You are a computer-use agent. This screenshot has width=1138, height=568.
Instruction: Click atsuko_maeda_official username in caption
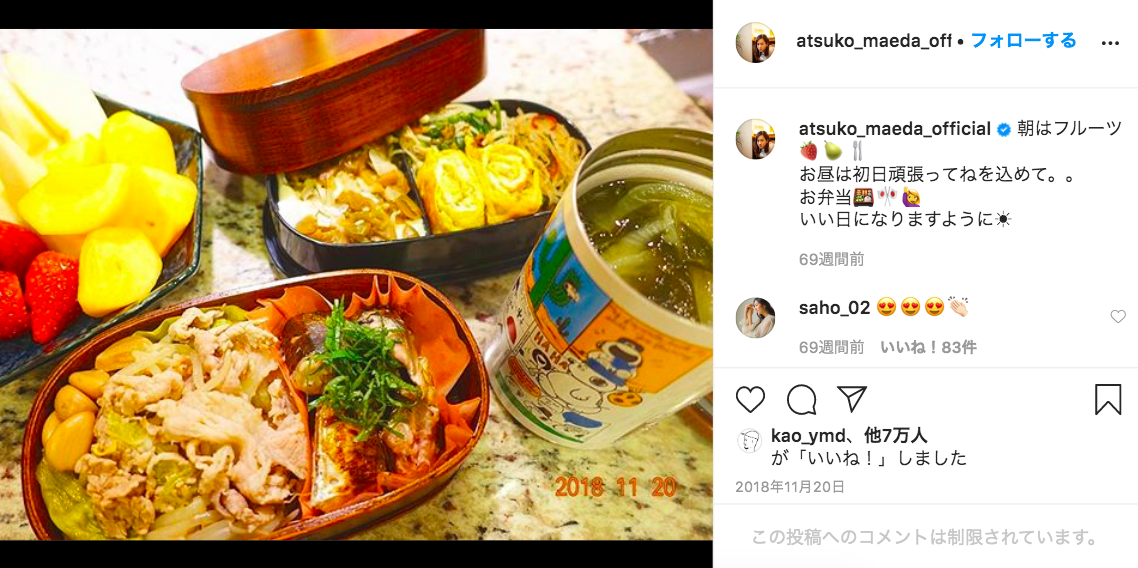[894, 130]
